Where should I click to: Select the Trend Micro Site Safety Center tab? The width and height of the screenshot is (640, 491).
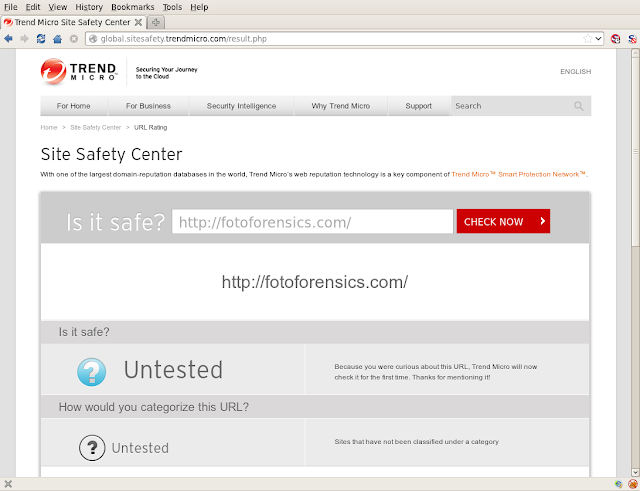tap(73, 22)
